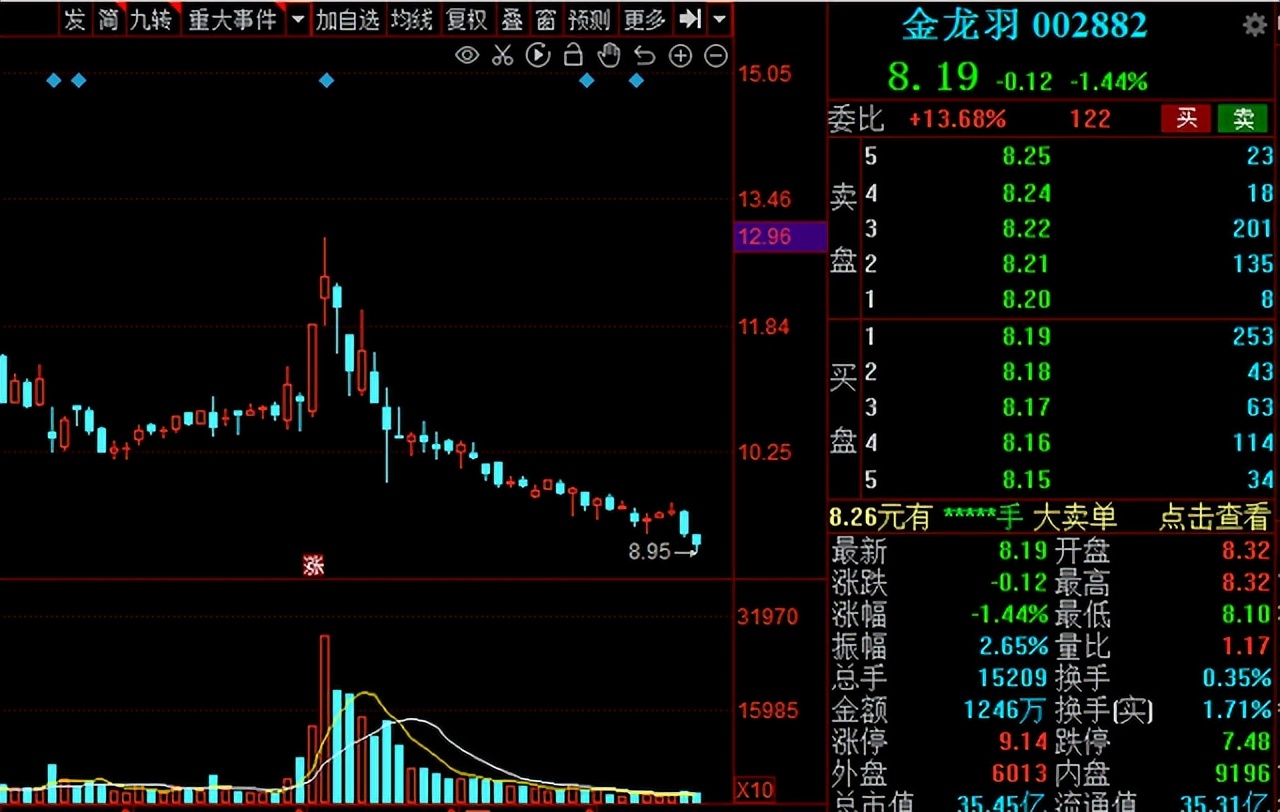This screenshot has width=1280, height=812.
Task: Open the toolbar overflow dropdown at far right
Action: [718, 19]
